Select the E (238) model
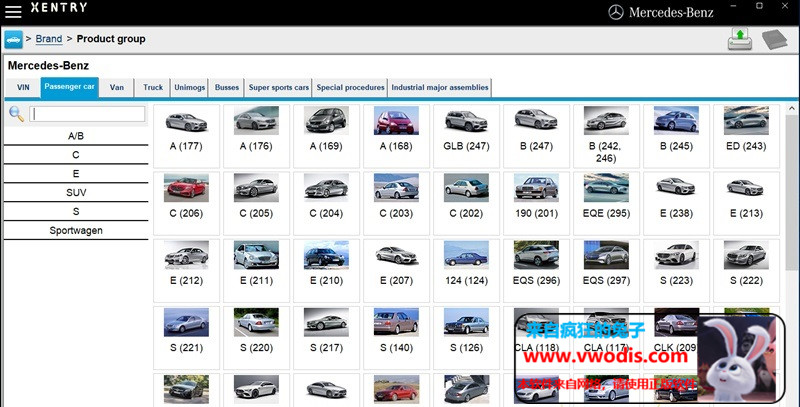 (676, 204)
